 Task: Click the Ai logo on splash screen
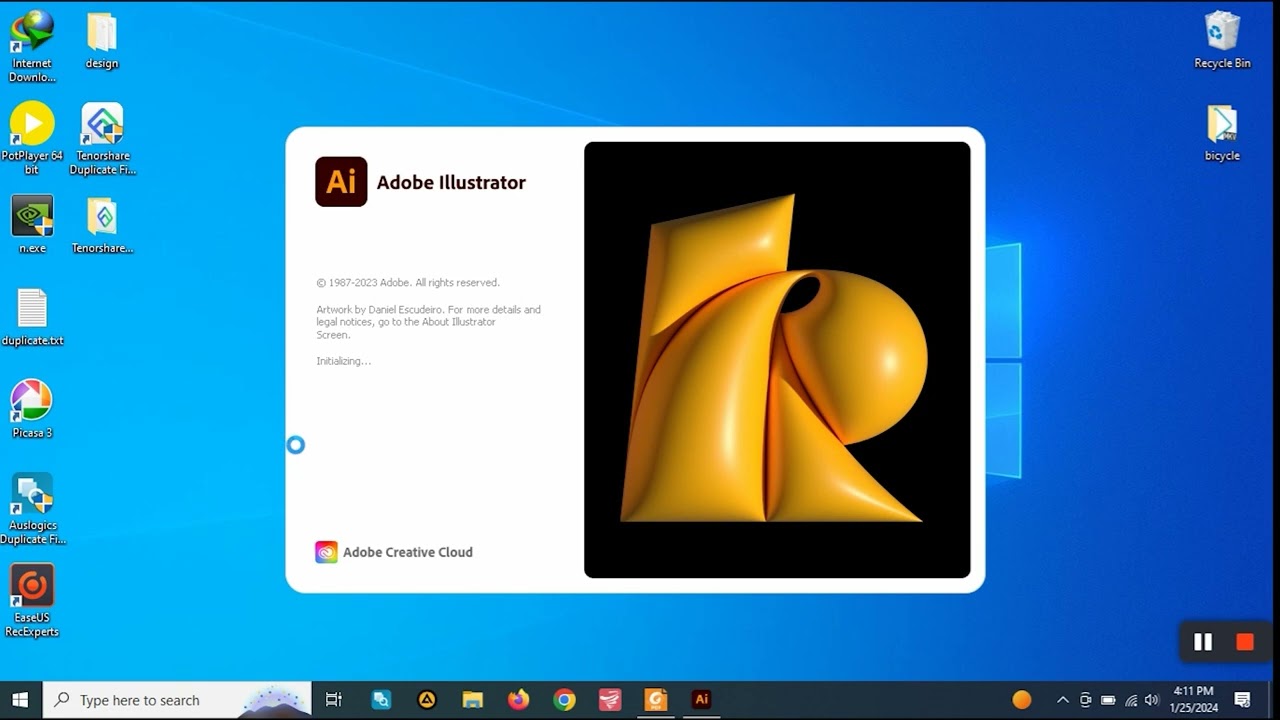341,182
